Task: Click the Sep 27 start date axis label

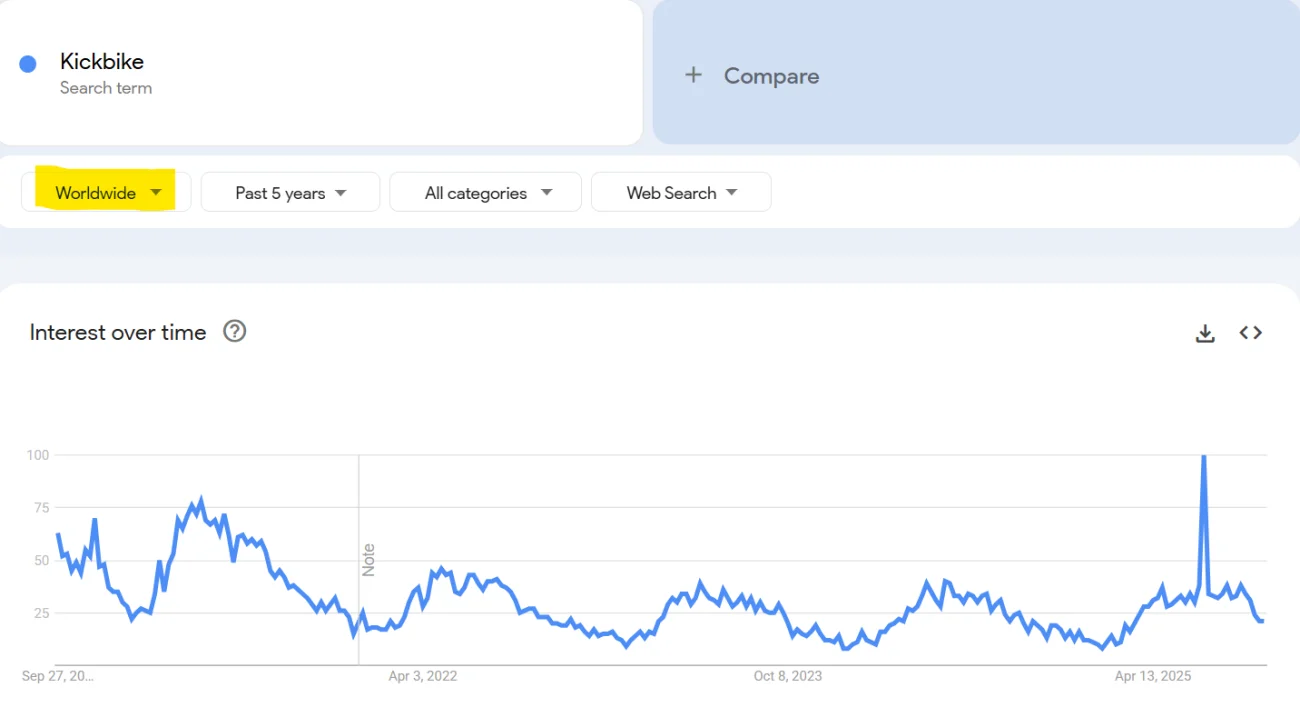Action: coord(58,676)
